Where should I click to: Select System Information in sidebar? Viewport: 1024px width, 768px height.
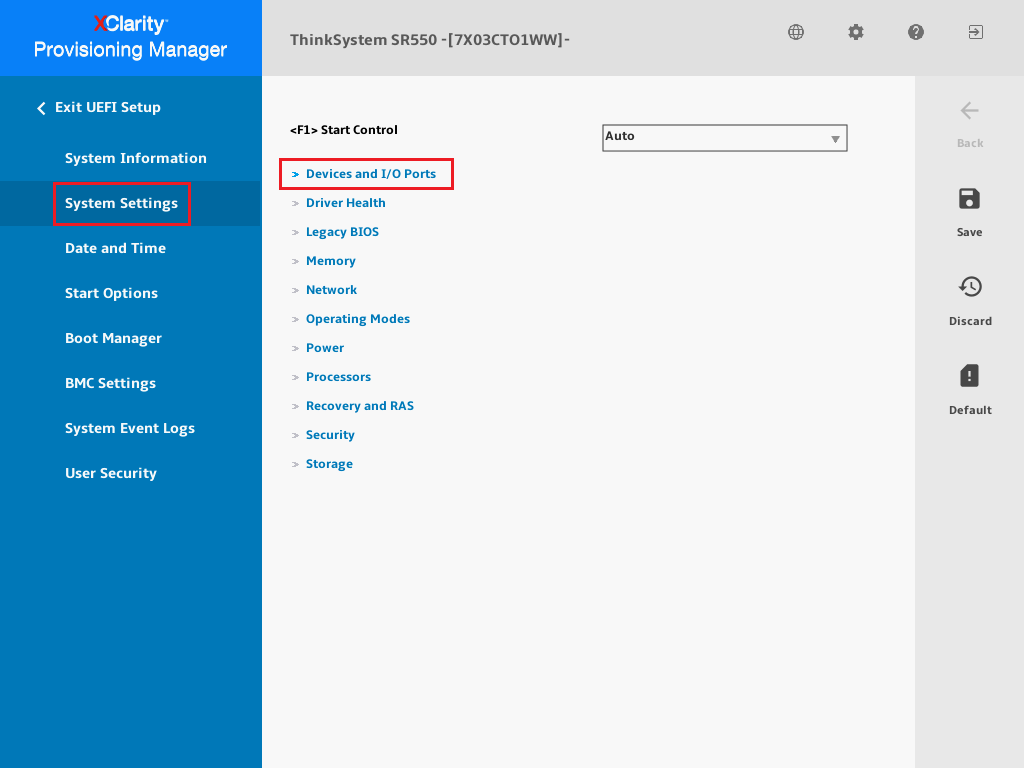coord(135,158)
